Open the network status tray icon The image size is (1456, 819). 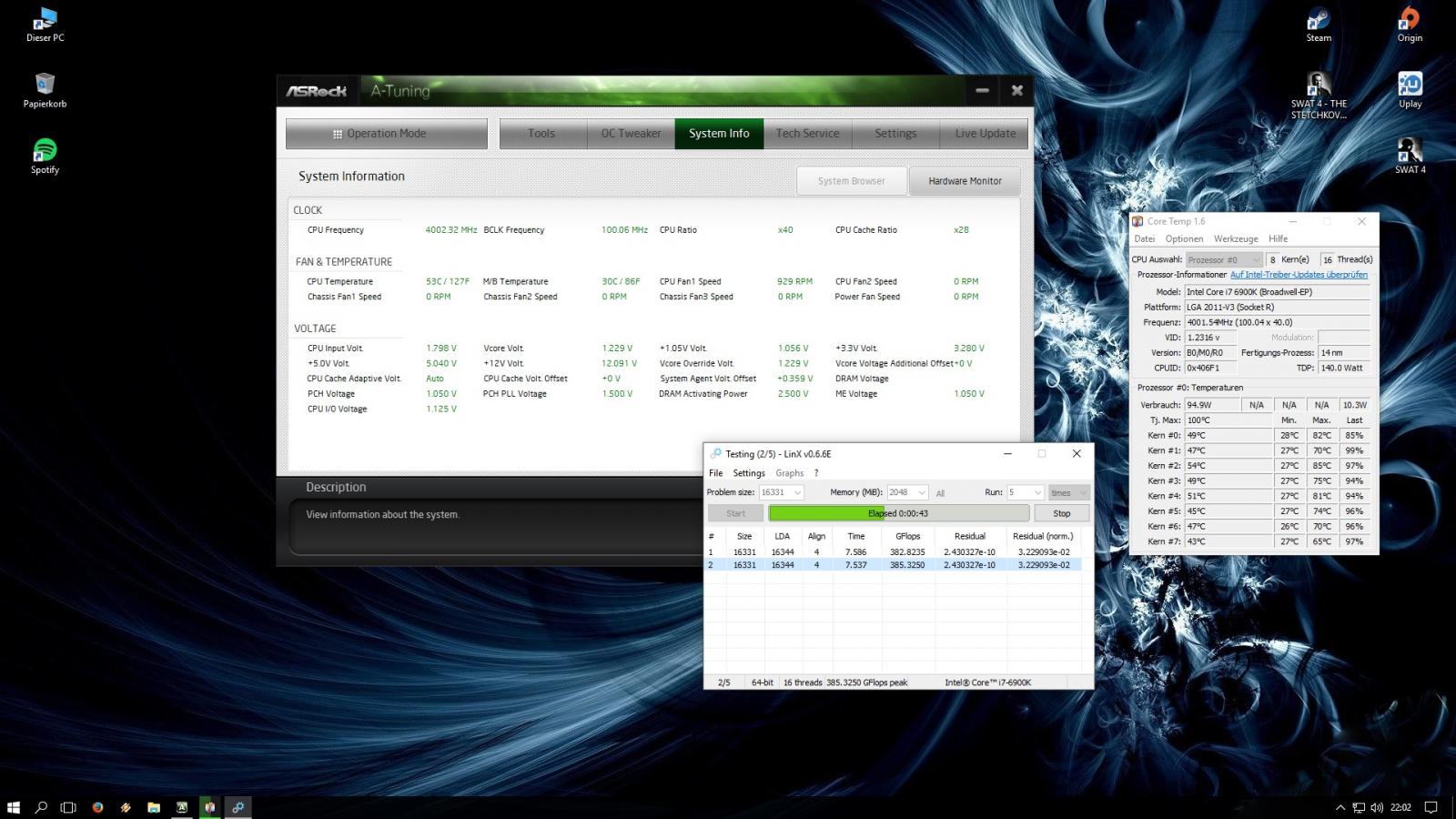click(x=1359, y=807)
